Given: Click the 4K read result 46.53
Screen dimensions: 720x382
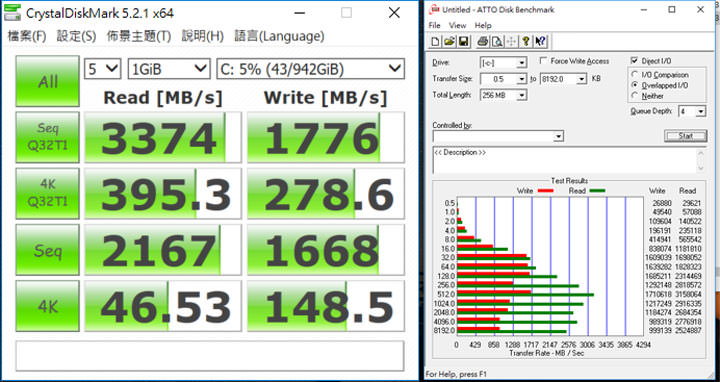Looking at the screenshot, I should coord(163,306).
